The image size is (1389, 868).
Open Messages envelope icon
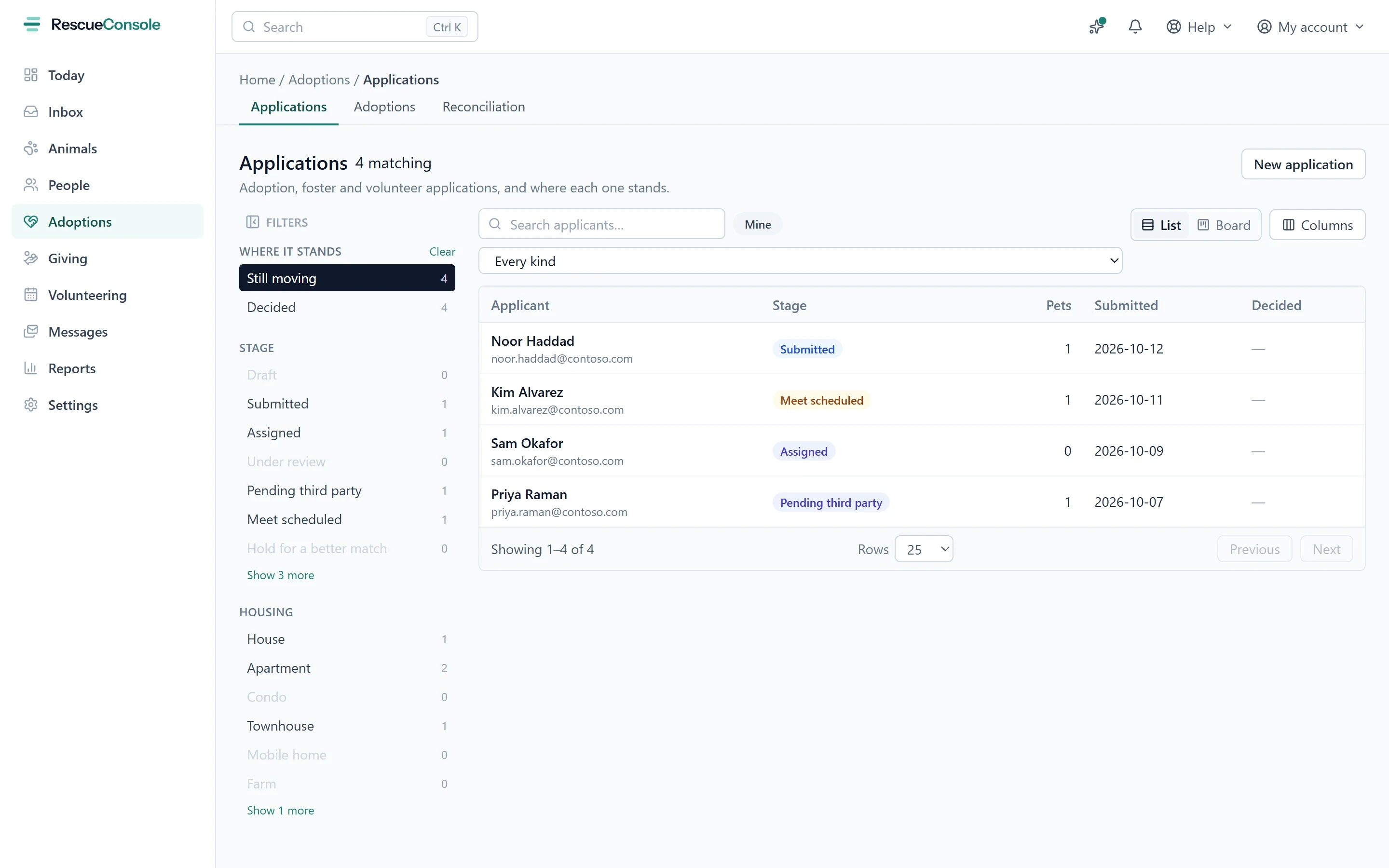pos(31,332)
